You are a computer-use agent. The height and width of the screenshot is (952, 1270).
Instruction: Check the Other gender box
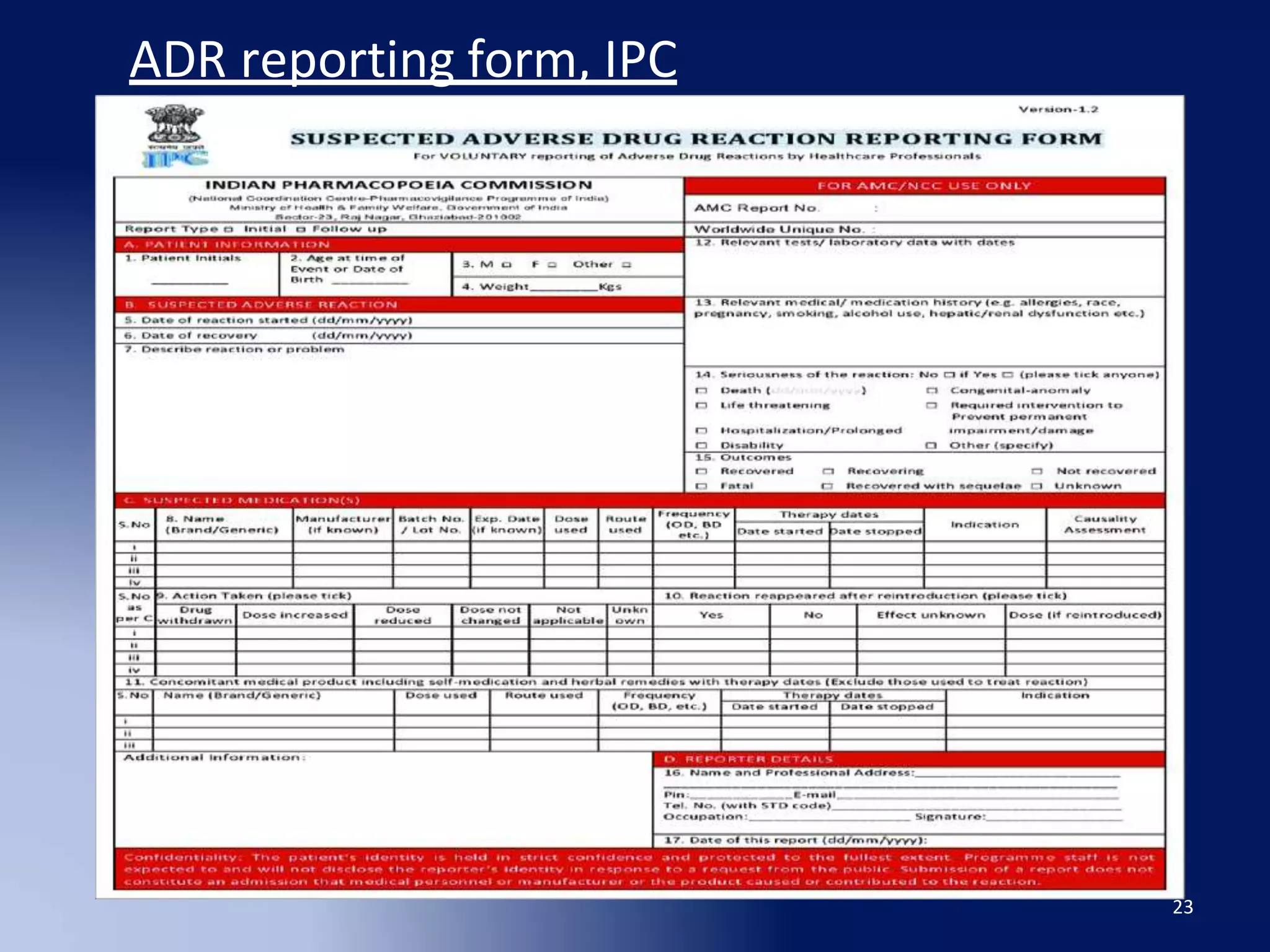click(627, 265)
